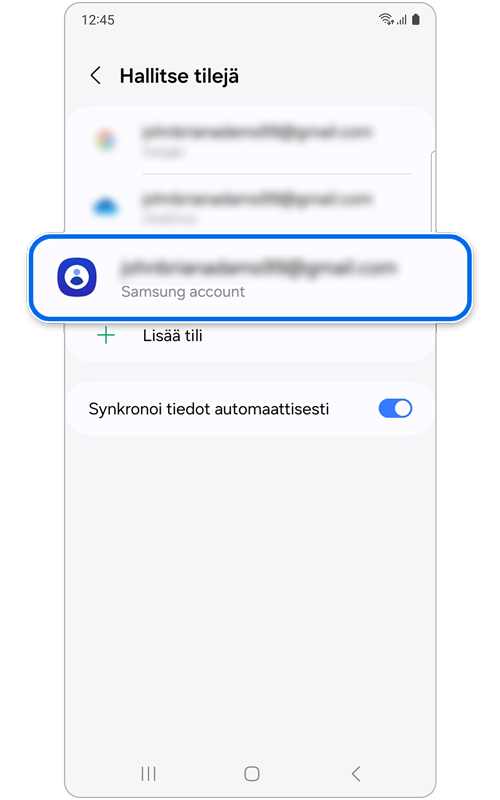Tap the green plus icon
The image size is (500, 800).
click(106, 336)
